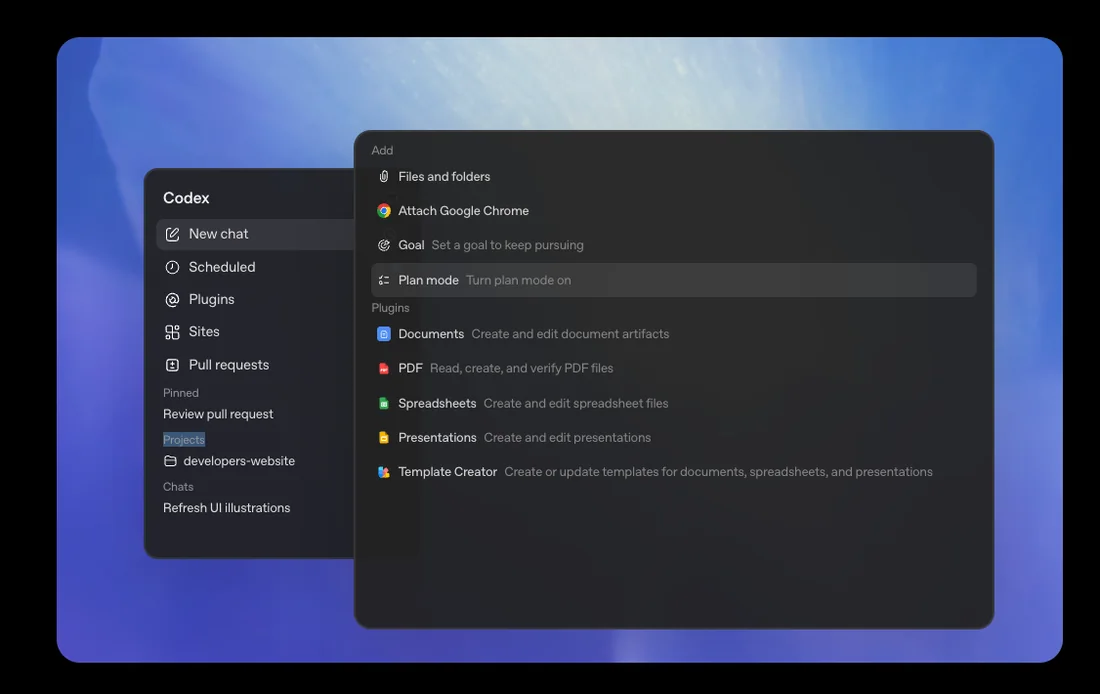
Task: Click 'Set a goal to keep pursuing' text
Action: point(507,245)
